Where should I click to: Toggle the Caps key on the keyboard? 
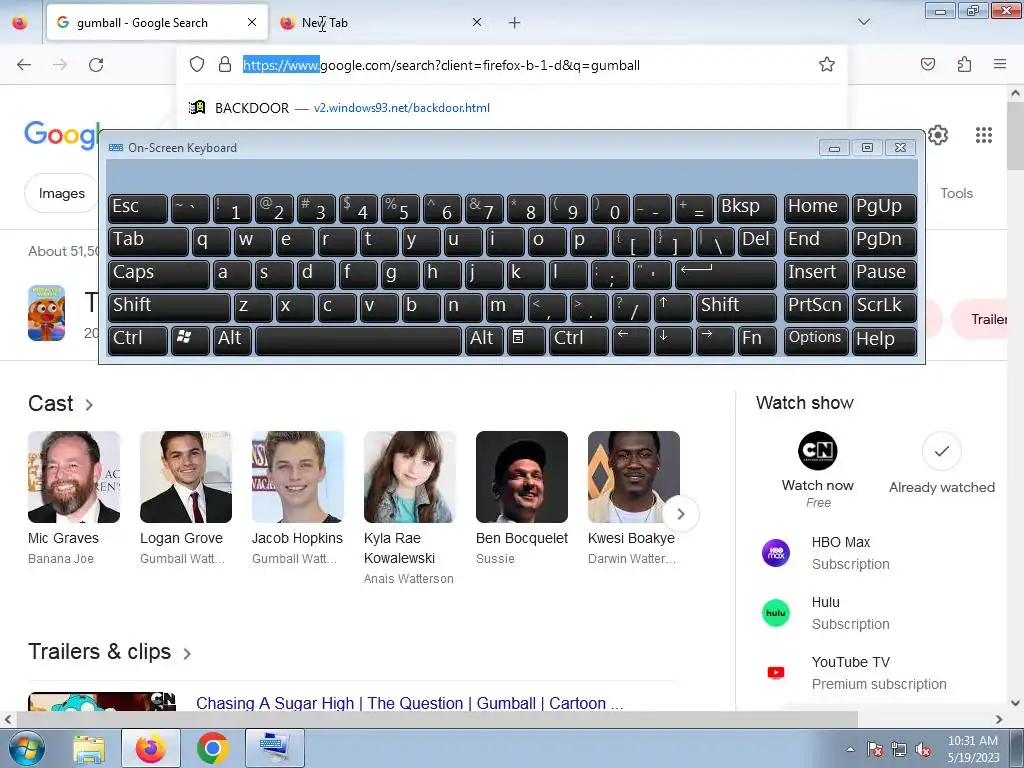click(x=159, y=274)
